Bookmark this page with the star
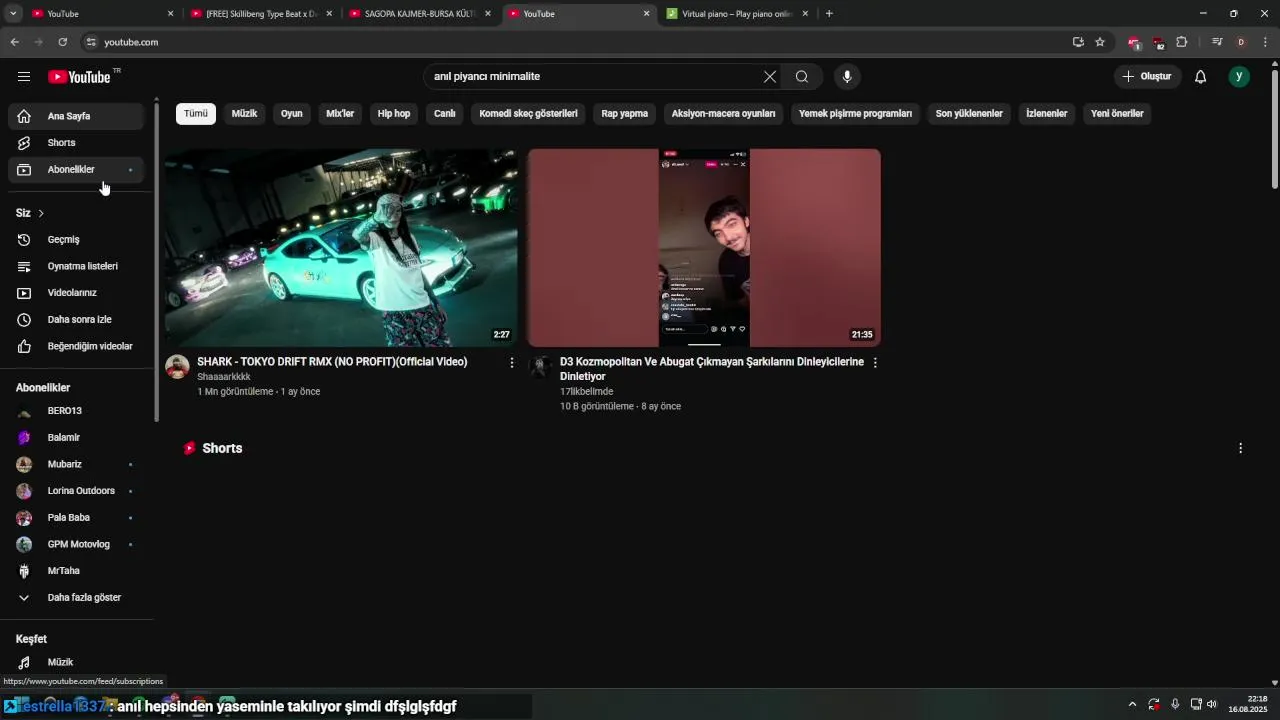 click(1100, 42)
